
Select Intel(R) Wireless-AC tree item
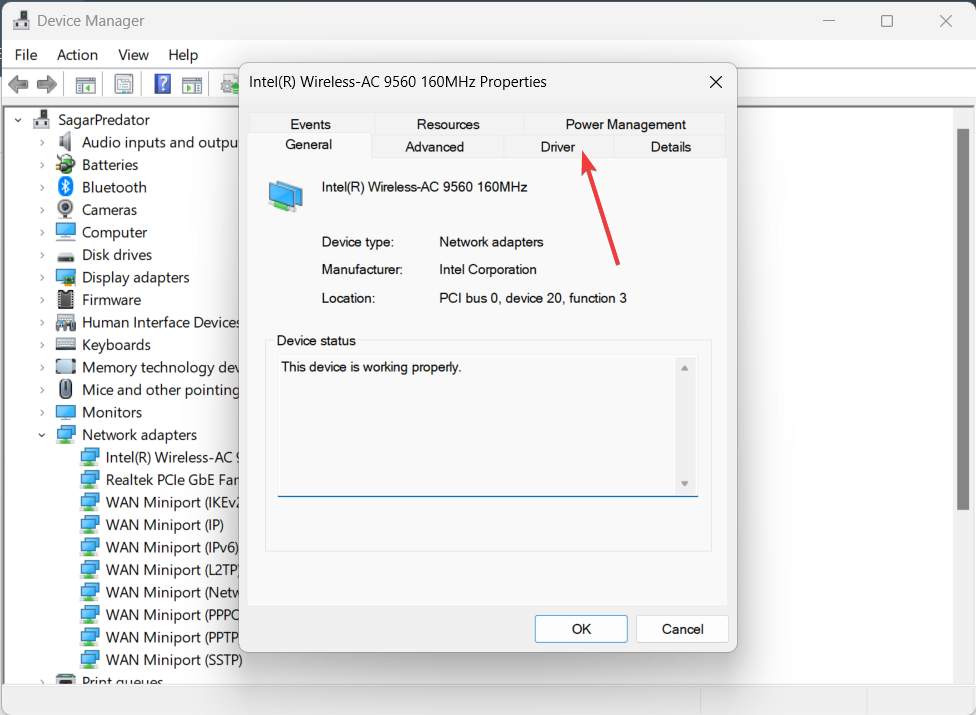pos(159,457)
